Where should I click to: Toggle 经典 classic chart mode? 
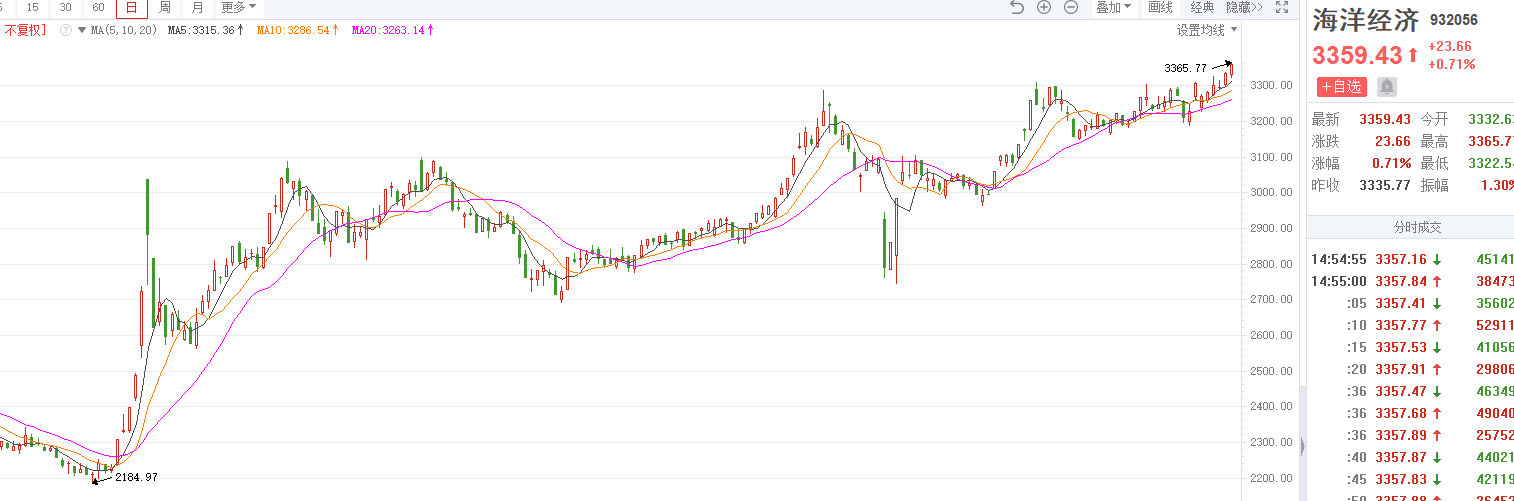tap(1202, 7)
